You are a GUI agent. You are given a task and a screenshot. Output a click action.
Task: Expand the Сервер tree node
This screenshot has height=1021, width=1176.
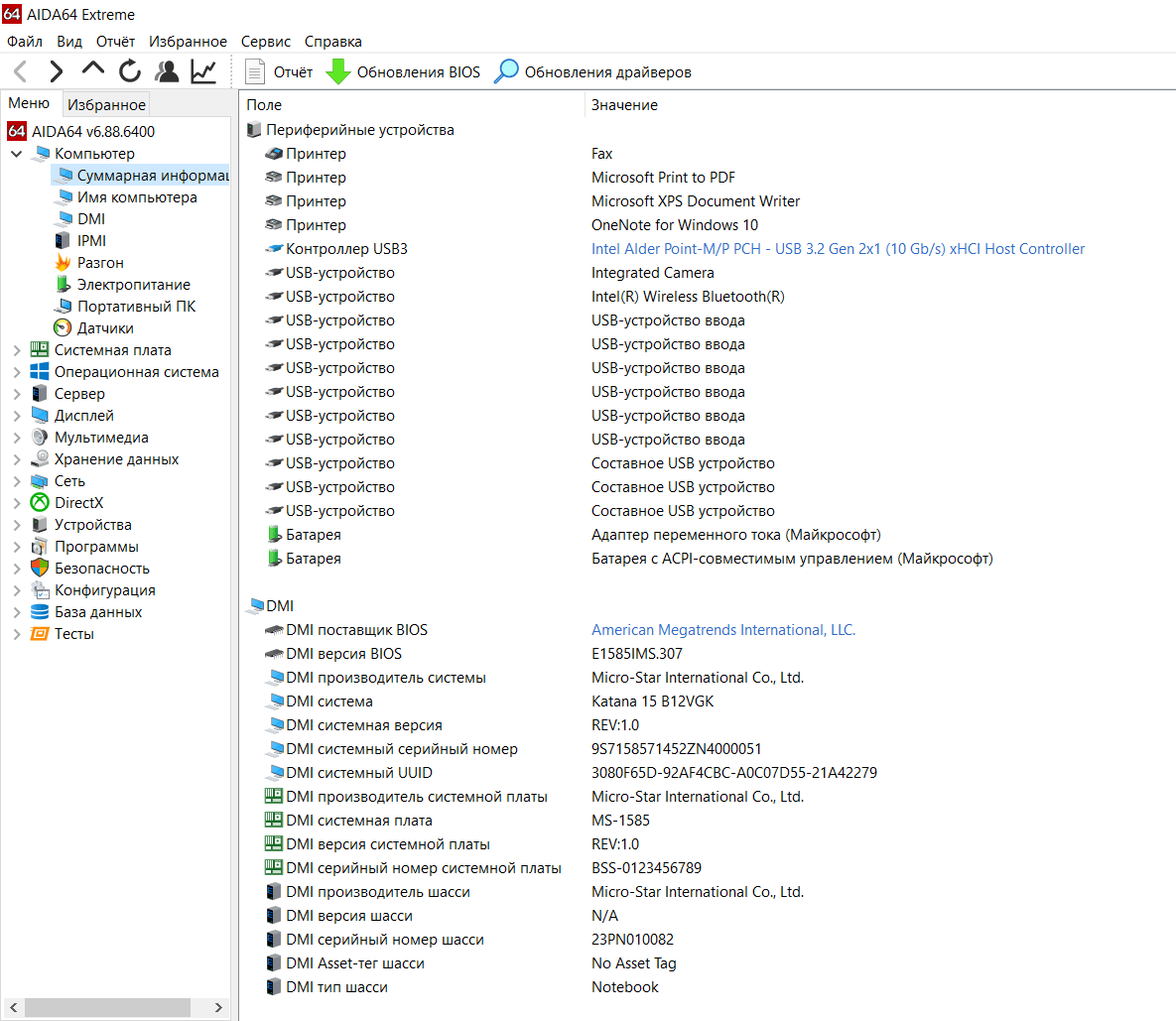pyautogui.click(x=17, y=394)
